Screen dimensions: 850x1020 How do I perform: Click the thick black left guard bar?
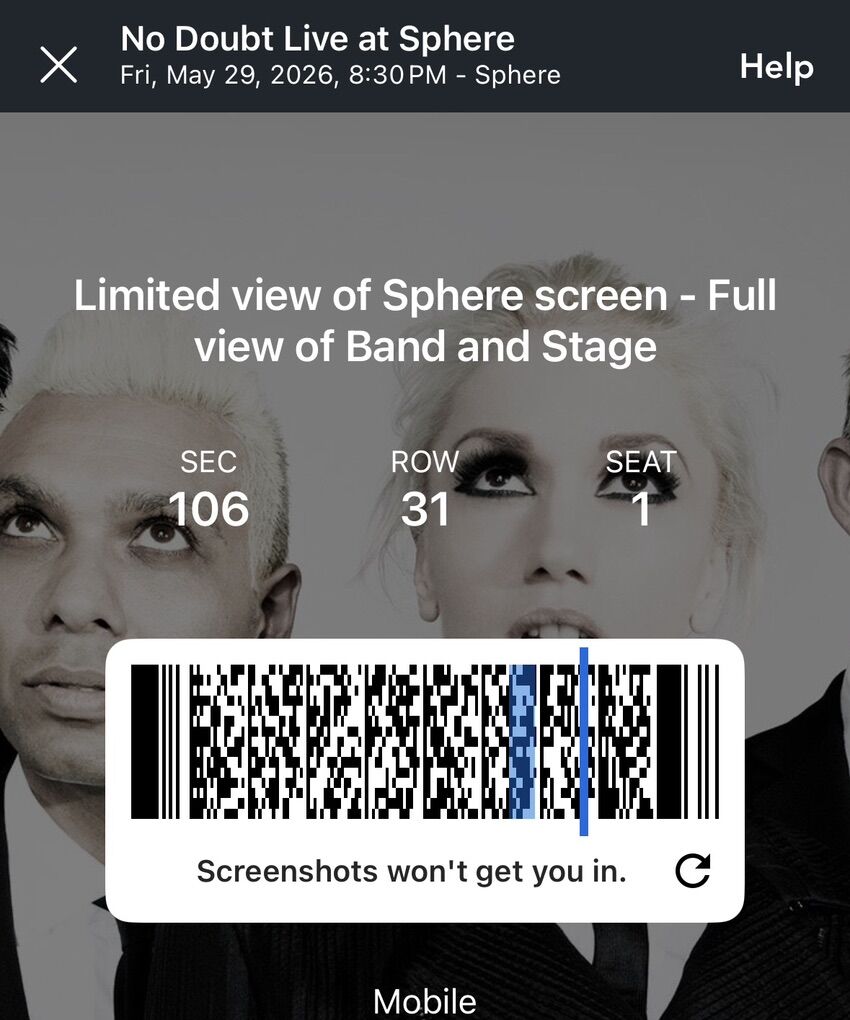[x=144, y=742]
